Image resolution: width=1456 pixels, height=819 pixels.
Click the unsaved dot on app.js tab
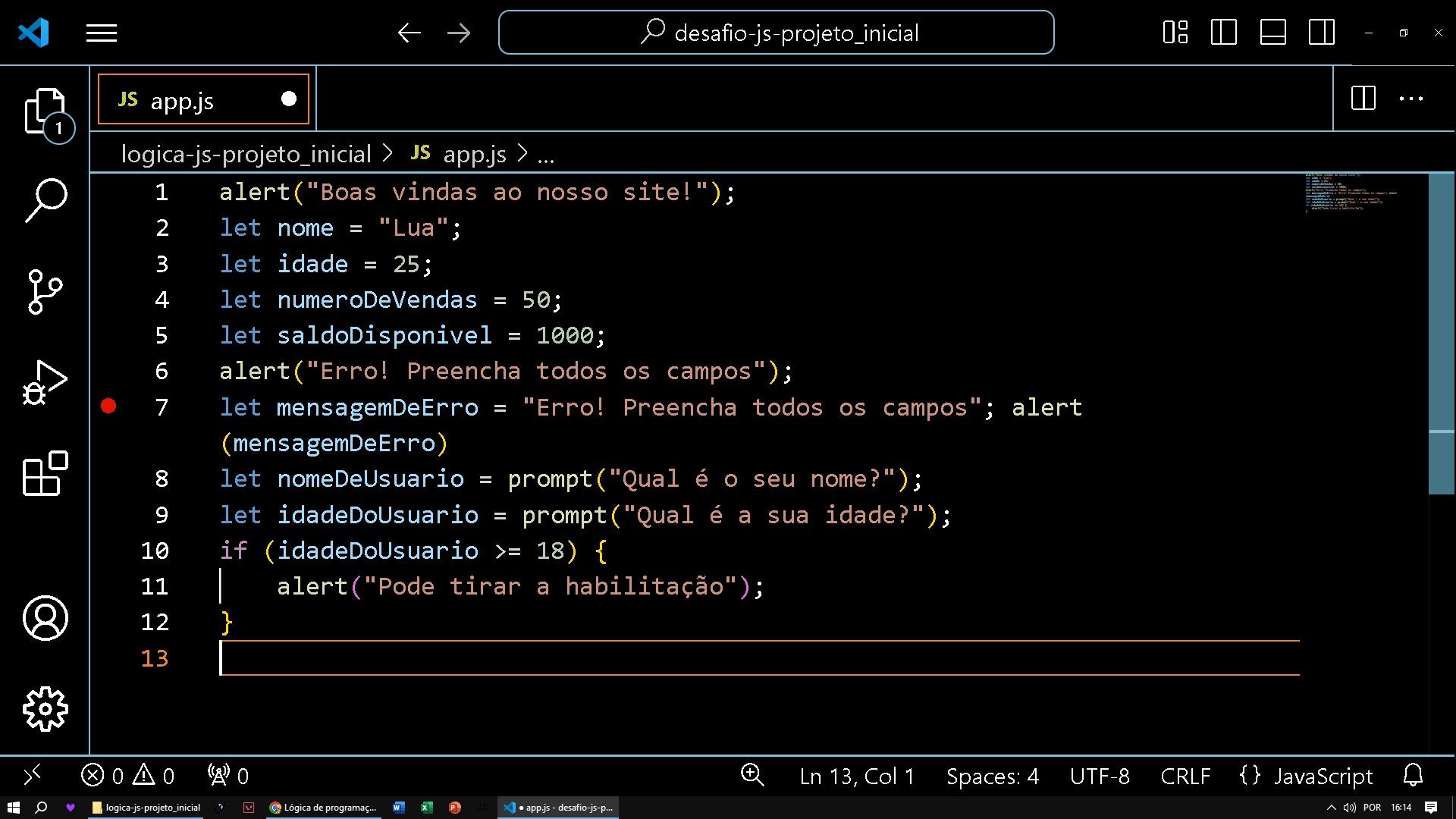(x=288, y=99)
